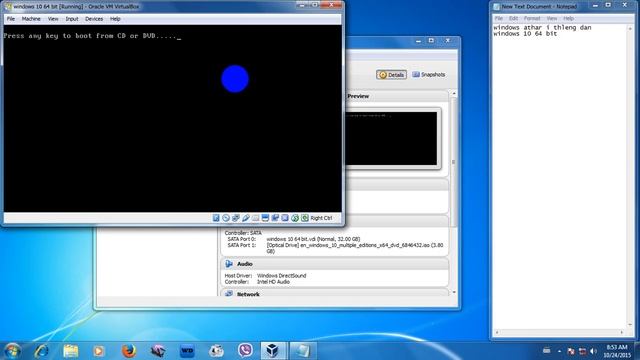The height and width of the screenshot is (360, 640).
Task: Click the USB devices indicator in VM status bar
Action: [x=245, y=218]
